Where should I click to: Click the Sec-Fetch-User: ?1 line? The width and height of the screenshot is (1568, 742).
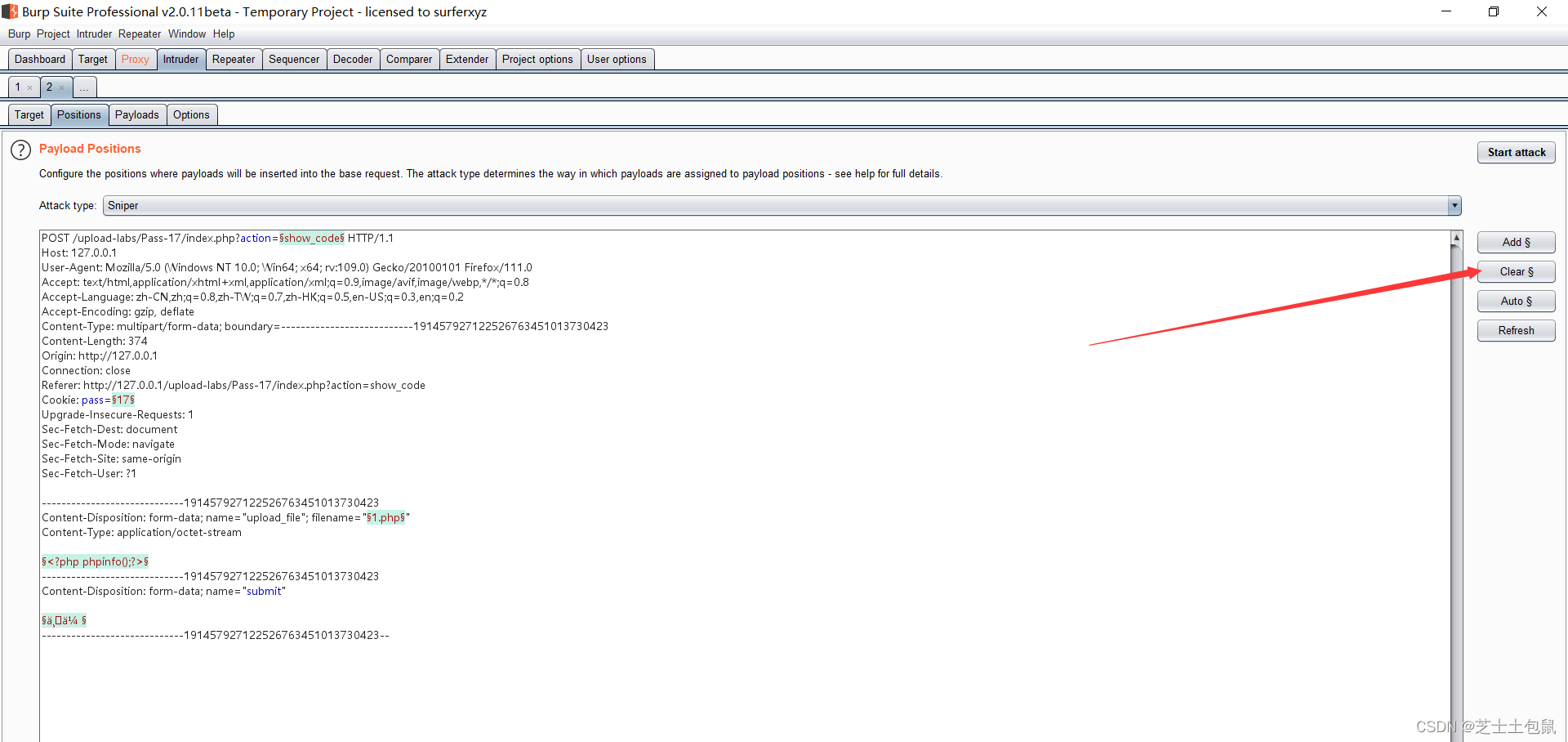coord(89,473)
